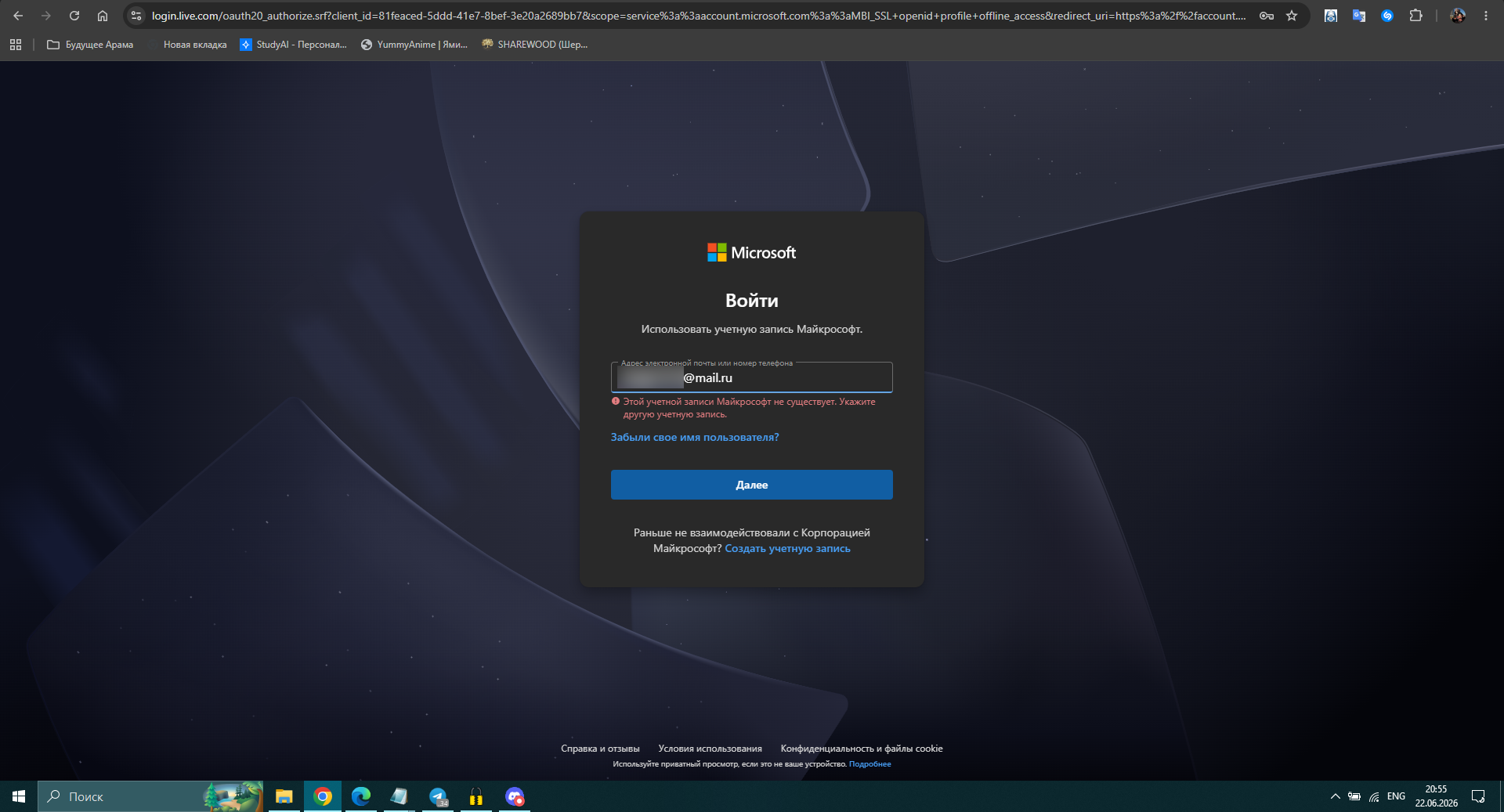The height and width of the screenshot is (812, 1504).
Task: Go back to the previous page
Action: [18, 16]
